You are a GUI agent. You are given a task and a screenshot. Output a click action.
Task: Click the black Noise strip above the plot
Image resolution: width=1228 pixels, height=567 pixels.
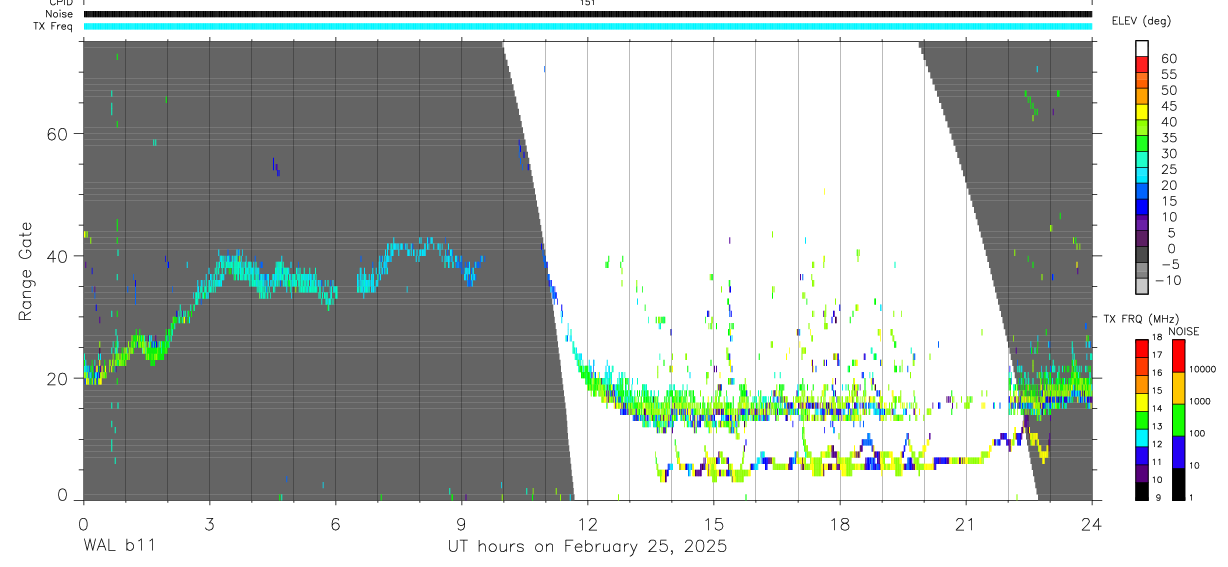click(588, 14)
